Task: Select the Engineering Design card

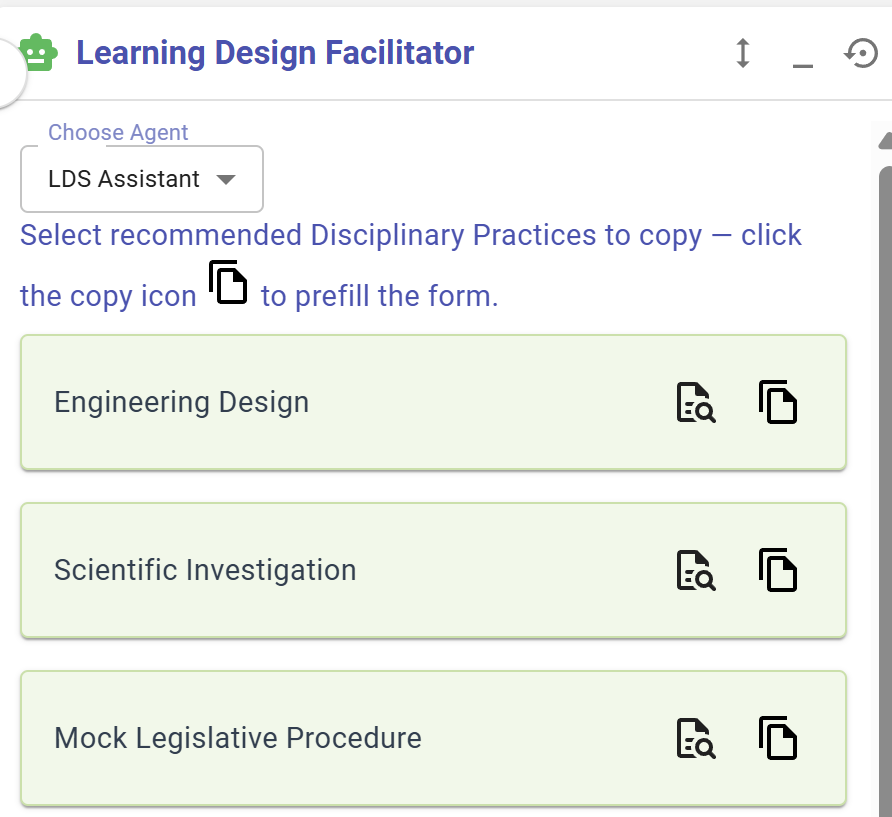Action: (433, 402)
